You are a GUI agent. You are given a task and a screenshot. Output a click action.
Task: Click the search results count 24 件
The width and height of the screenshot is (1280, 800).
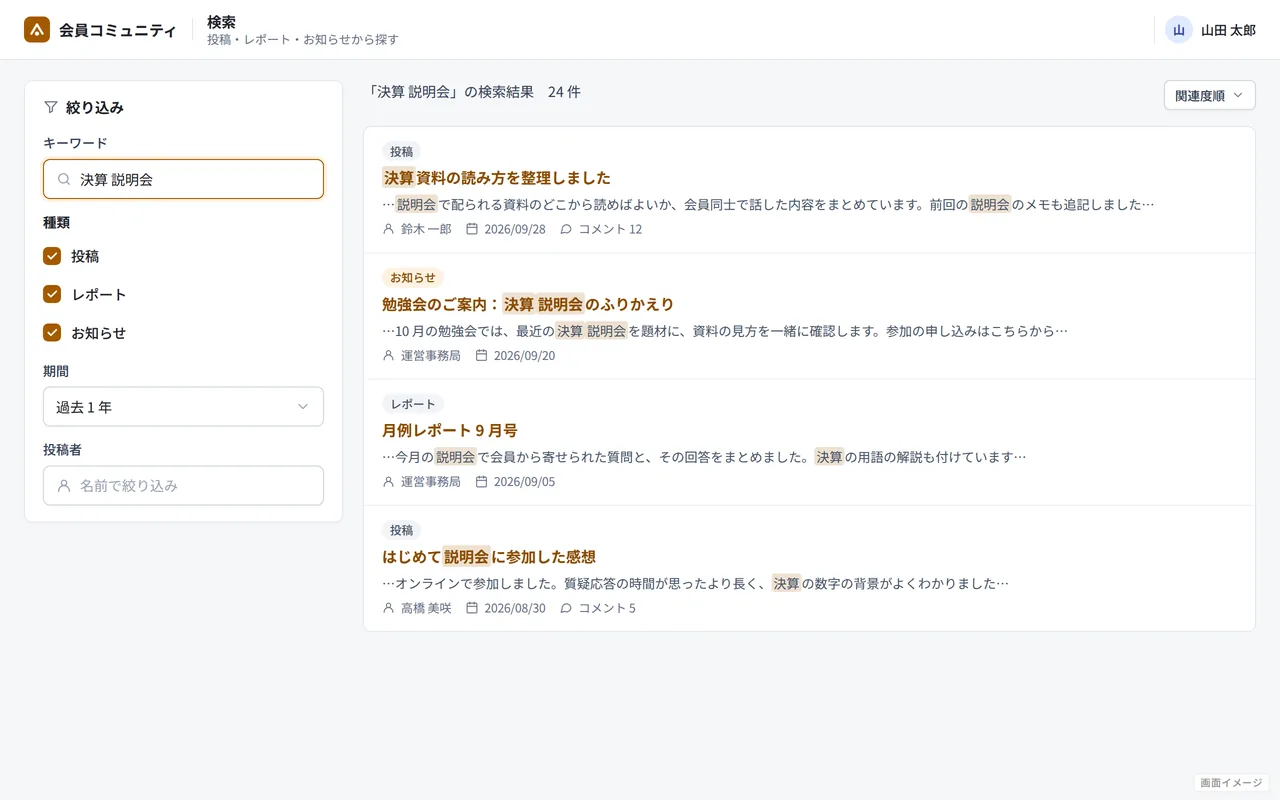point(564,92)
